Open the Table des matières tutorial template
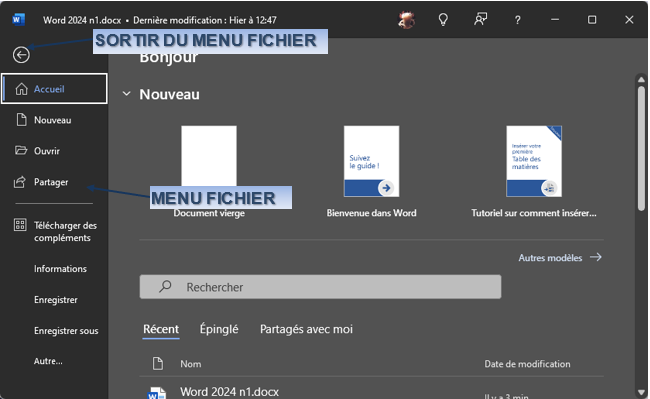Viewport: 650px width, 399px height. [534, 162]
